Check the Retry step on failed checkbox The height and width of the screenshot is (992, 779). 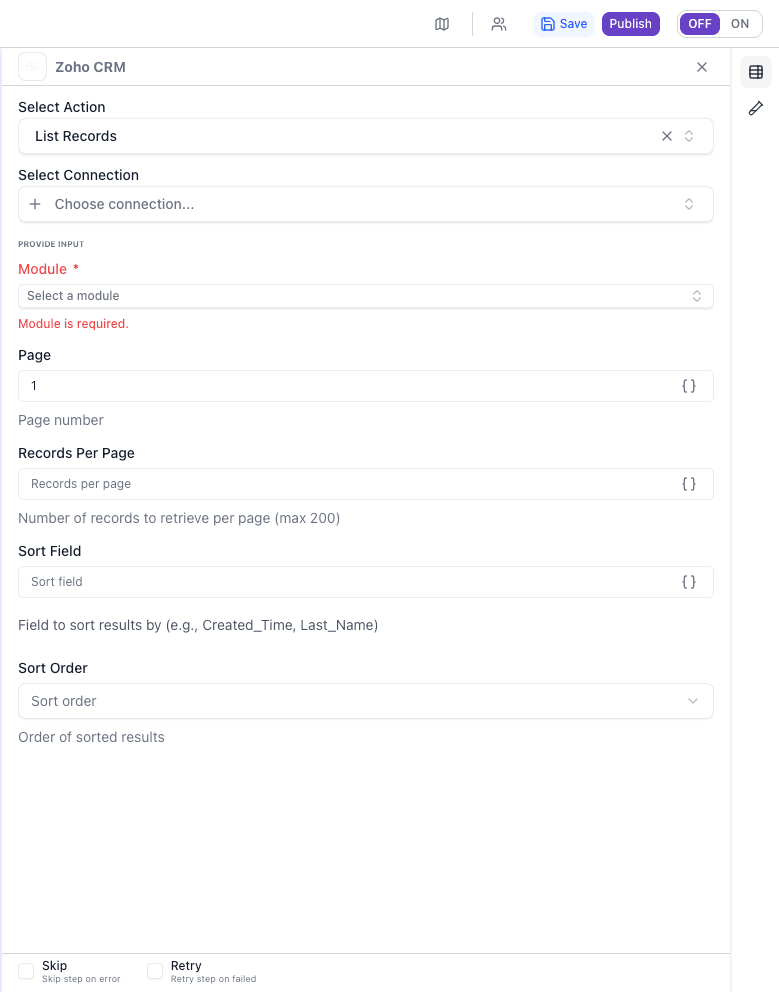155,970
